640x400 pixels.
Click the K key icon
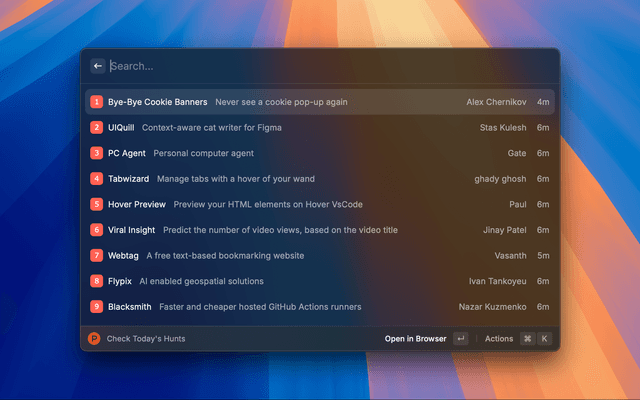pos(544,338)
